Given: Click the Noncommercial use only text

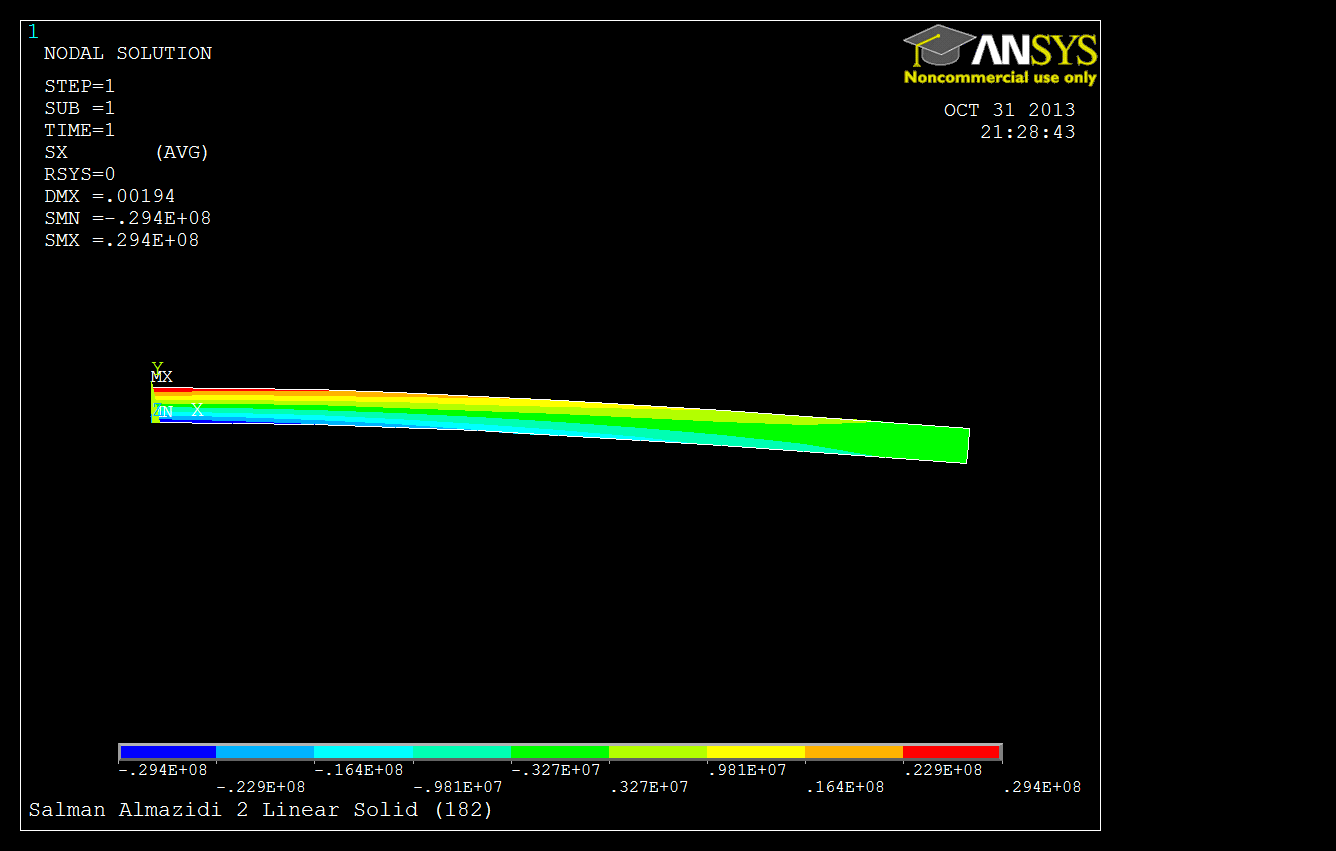Looking at the screenshot, I should click(1000, 77).
